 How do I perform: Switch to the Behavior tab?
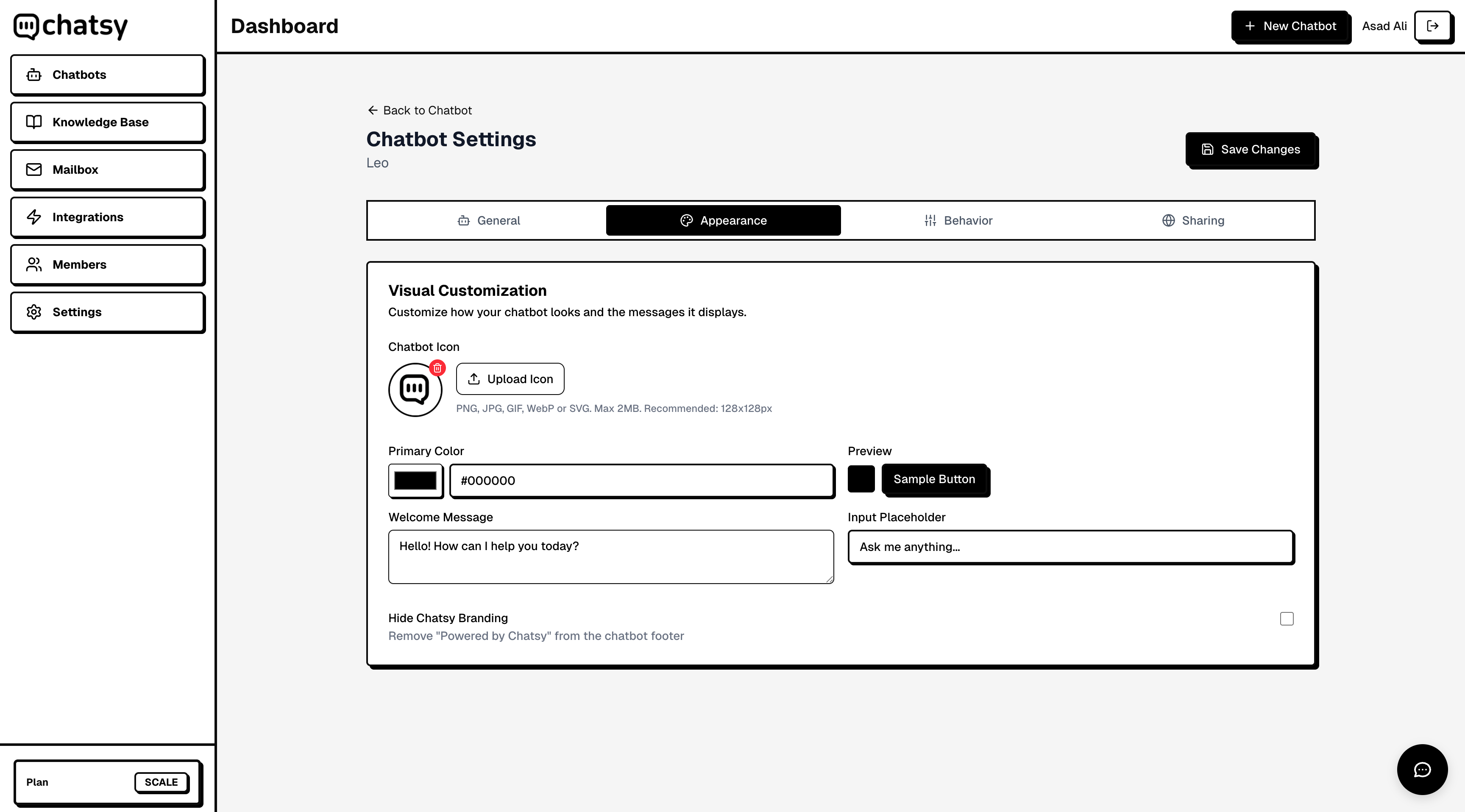(958, 221)
